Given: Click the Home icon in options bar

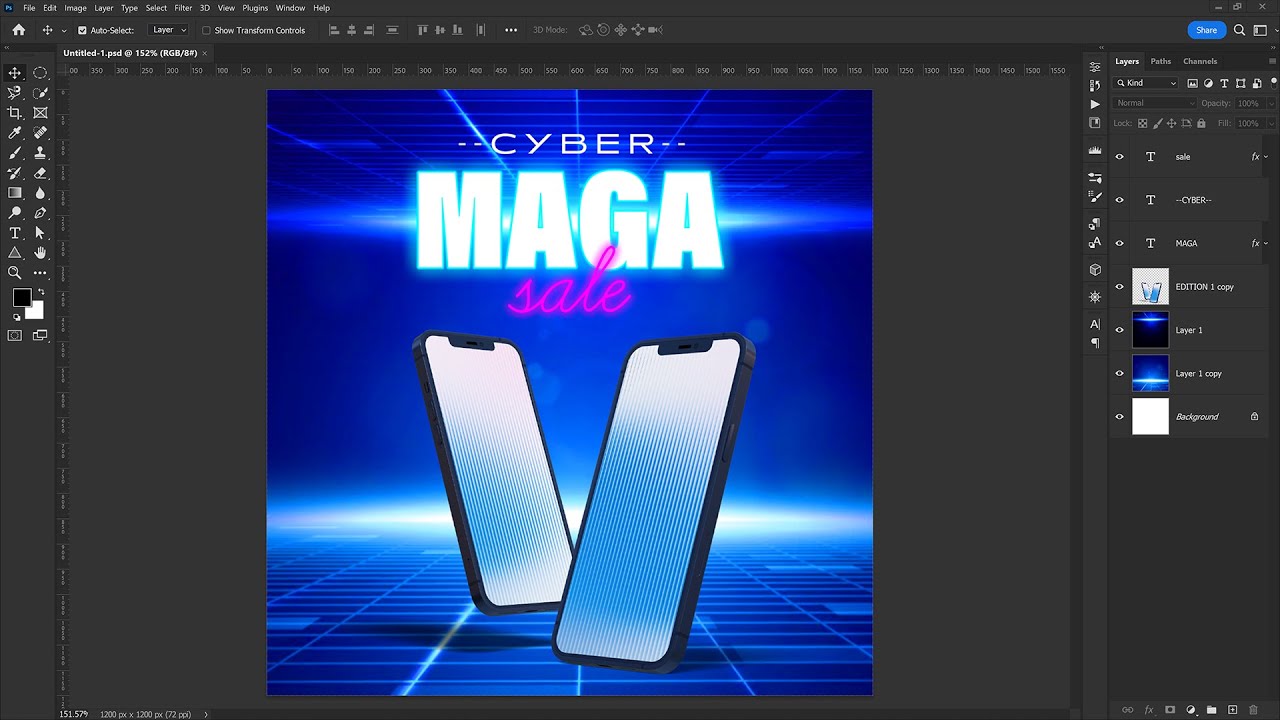Looking at the screenshot, I should tap(18, 30).
